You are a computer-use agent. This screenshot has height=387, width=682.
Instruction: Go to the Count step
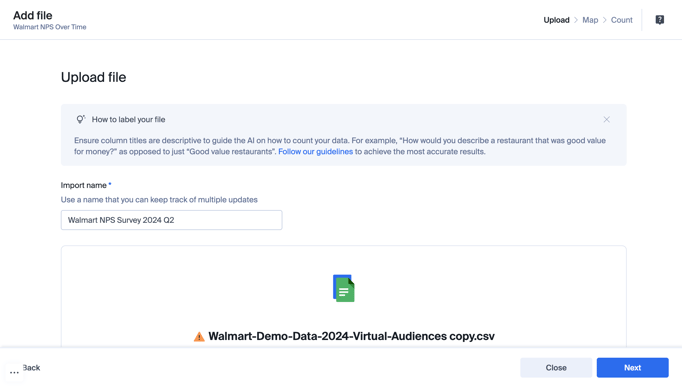pyautogui.click(x=621, y=20)
